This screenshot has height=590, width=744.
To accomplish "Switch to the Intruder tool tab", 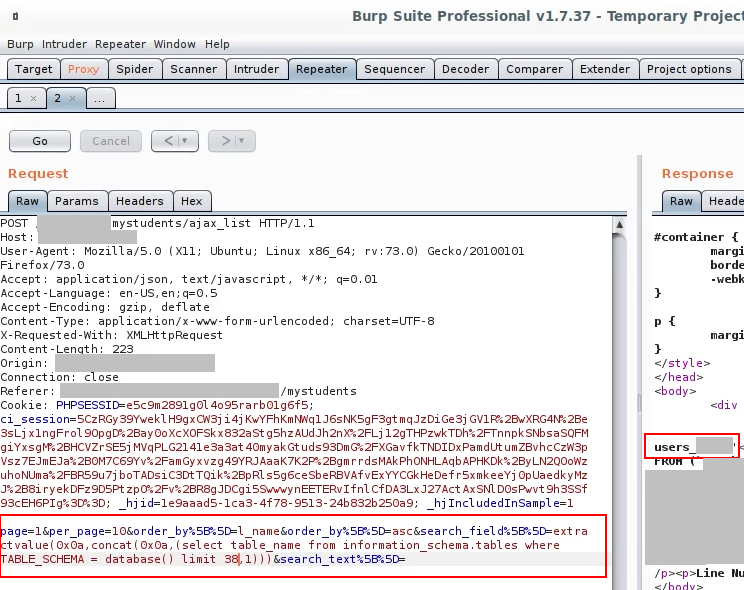I will tap(256, 69).
